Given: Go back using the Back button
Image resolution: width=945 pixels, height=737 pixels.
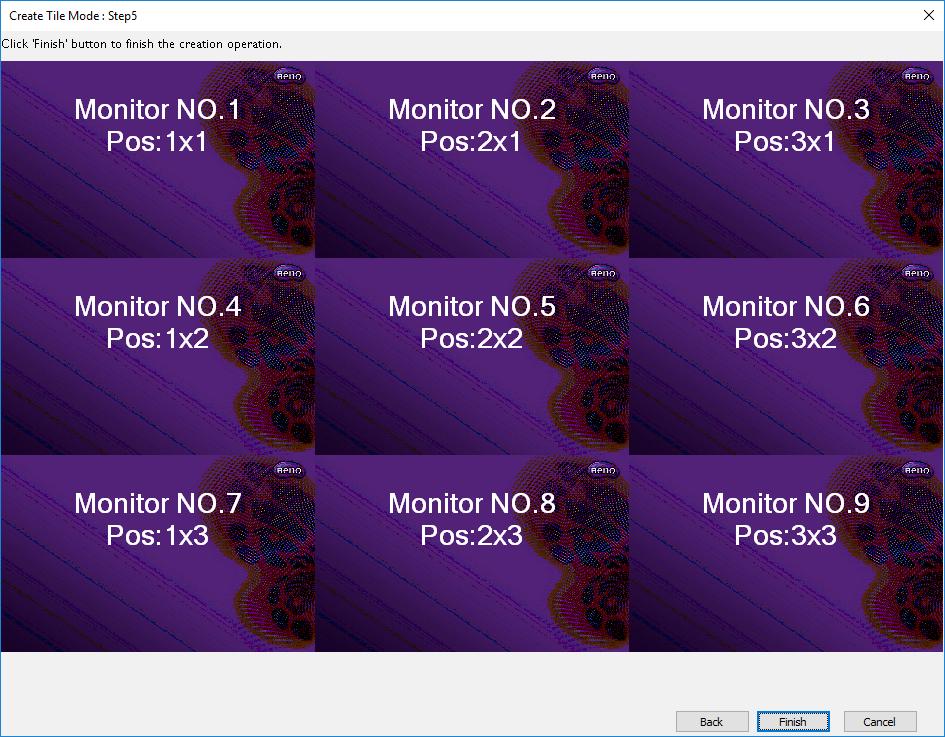Looking at the screenshot, I should tap(712, 721).
